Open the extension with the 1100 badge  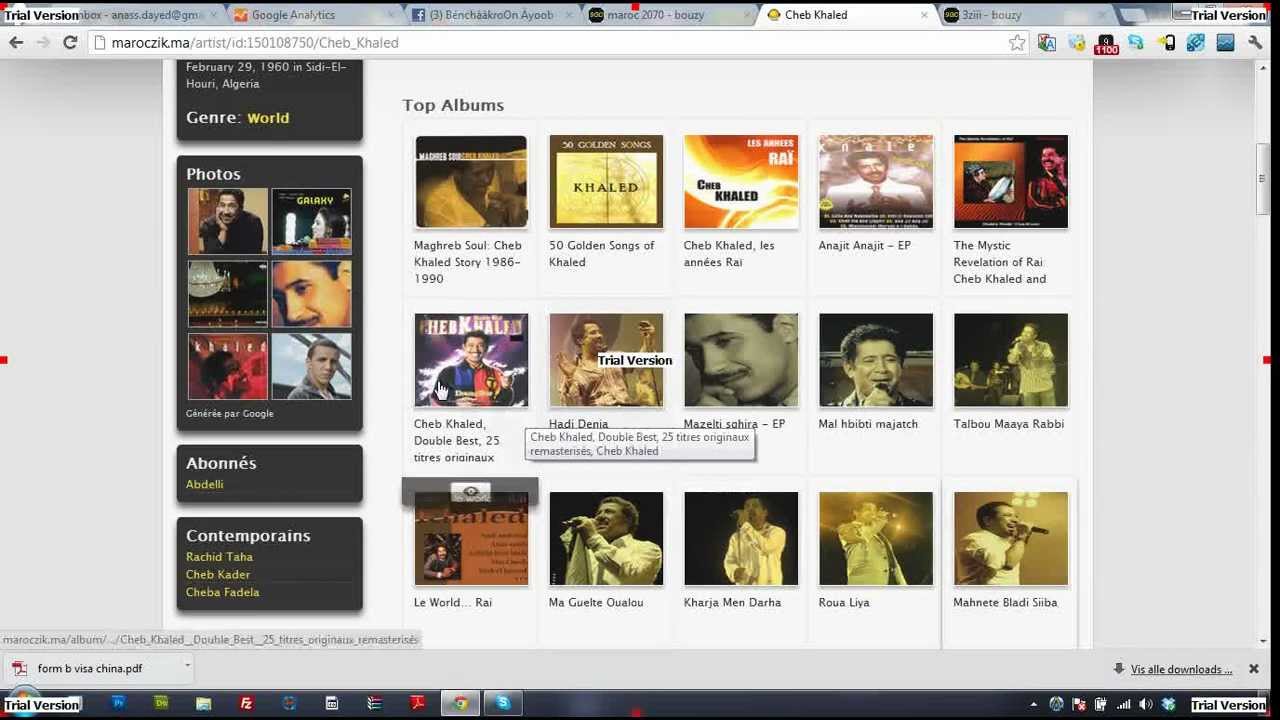click(1106, 43)
